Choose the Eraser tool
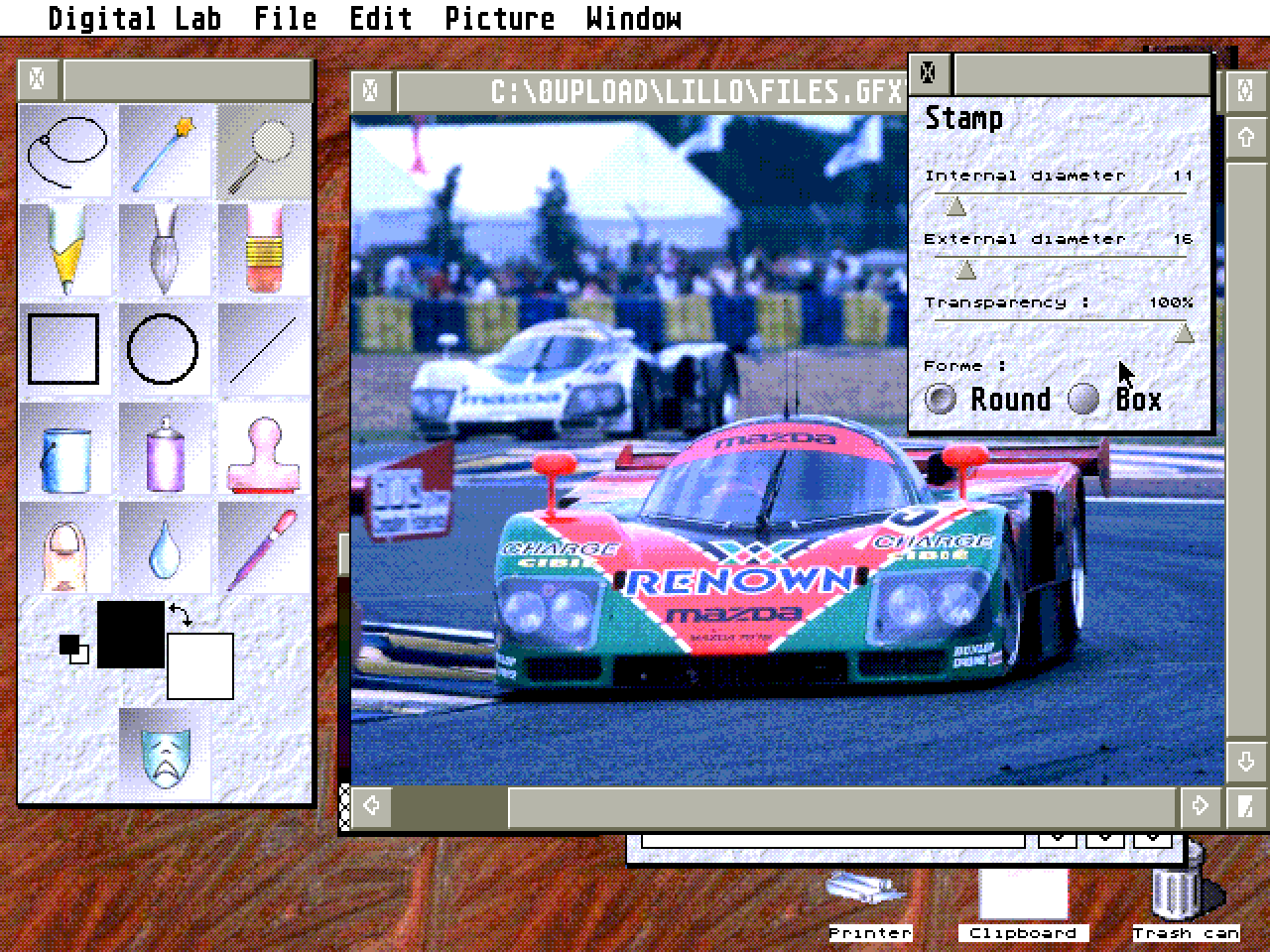The image size is (1270, 952). (x=264, y=246)
